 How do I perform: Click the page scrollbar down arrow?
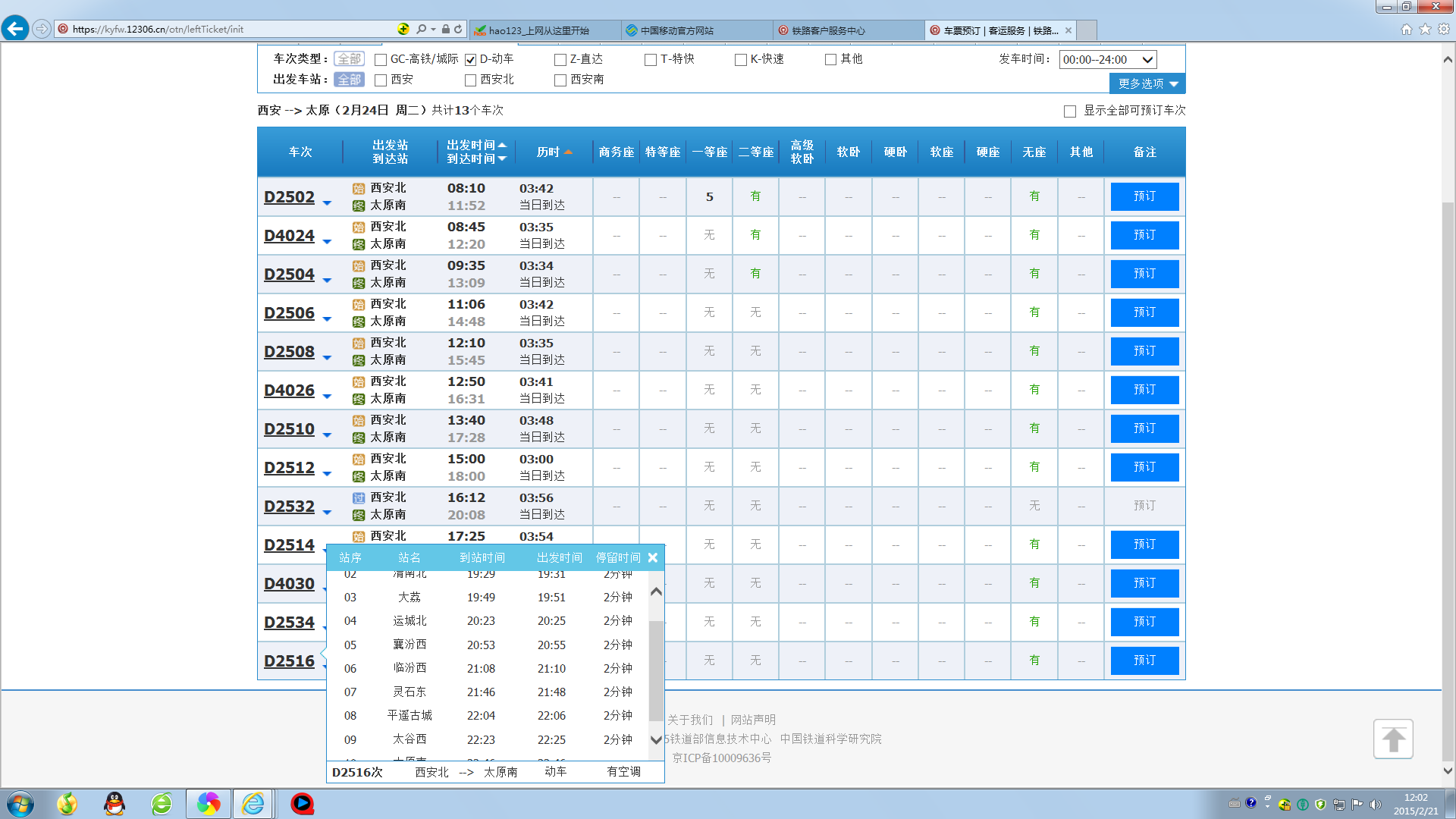[x=1448, y=770]
